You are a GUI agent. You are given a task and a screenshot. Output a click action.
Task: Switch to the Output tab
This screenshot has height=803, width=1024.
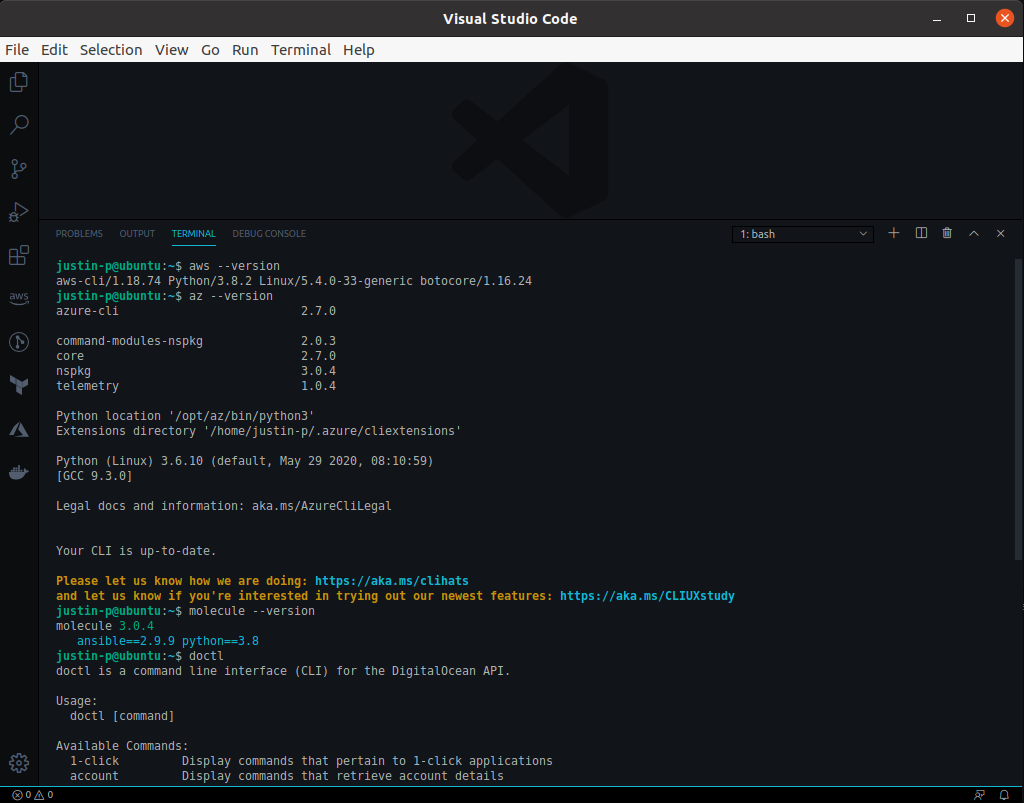(x=137, y=234)
